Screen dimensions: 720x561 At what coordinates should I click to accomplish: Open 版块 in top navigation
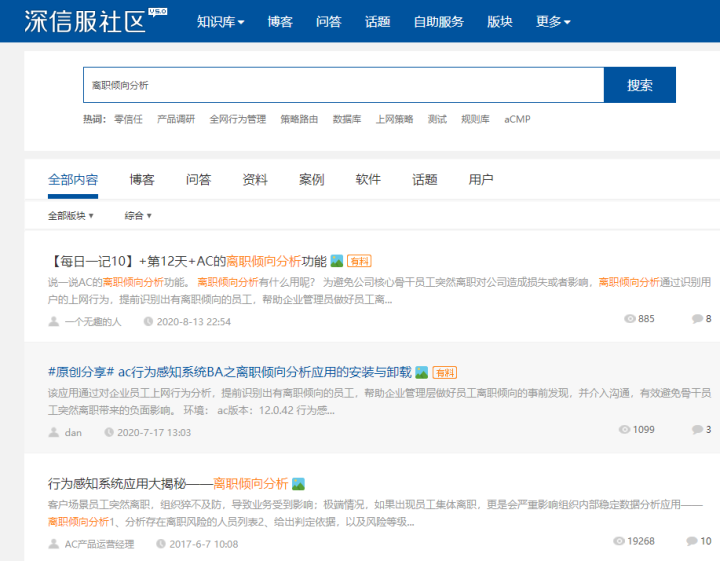[x=500, y=22]
